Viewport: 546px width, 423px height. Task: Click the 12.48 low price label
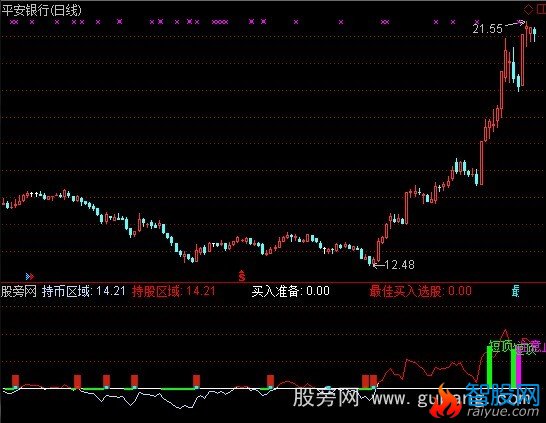pos(400,265)
